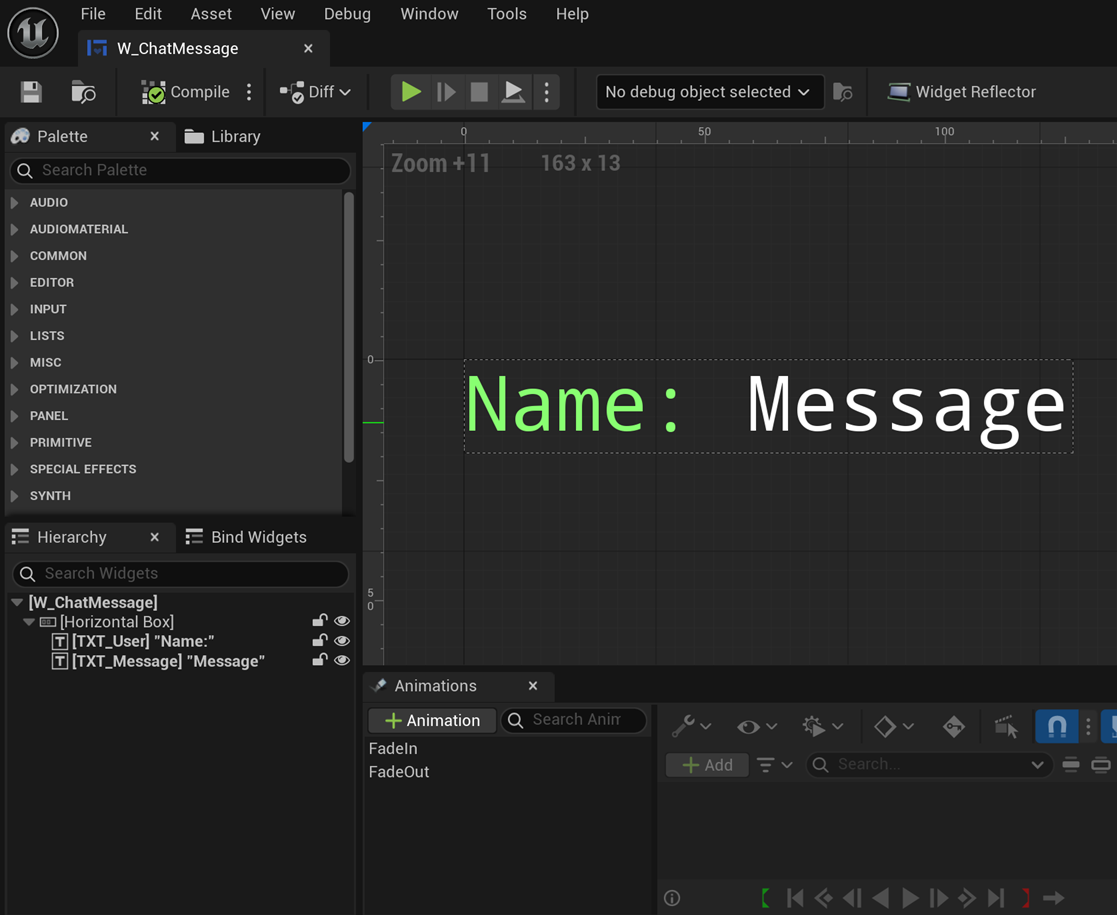Open the Diff dropdown
Viewport: 1117px width, 915px height.
[x=318, y=91]
